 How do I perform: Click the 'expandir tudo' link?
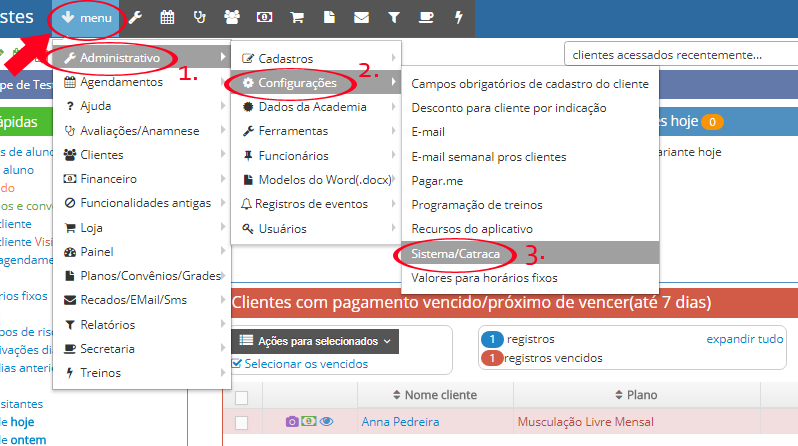point(744,339)
